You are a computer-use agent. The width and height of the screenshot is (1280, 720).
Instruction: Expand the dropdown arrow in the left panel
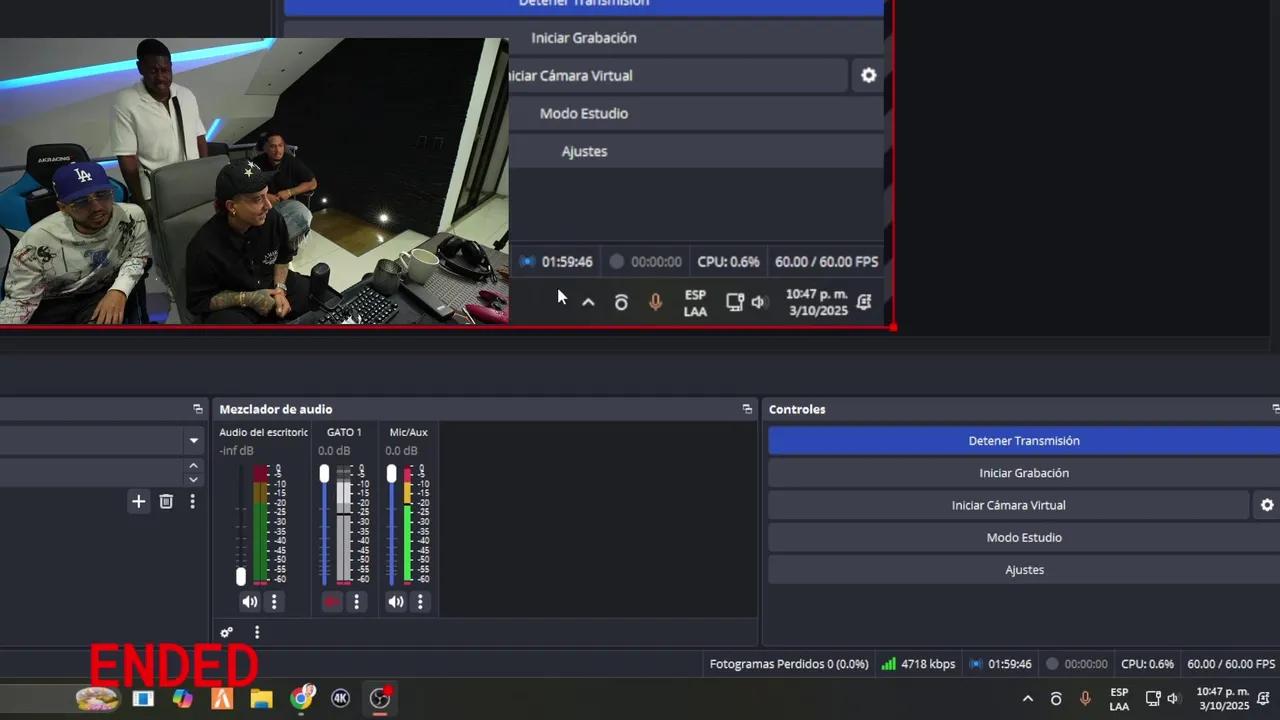click(x=193, y=441)
